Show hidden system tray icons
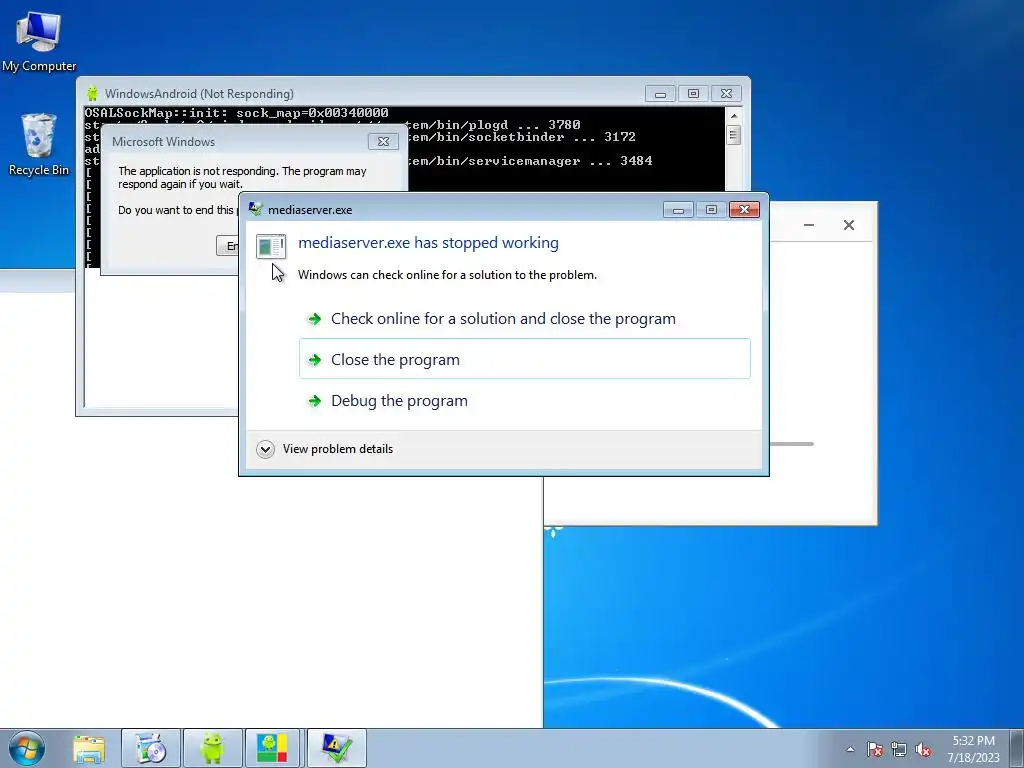1024x768 pixels. pos(850,749)
